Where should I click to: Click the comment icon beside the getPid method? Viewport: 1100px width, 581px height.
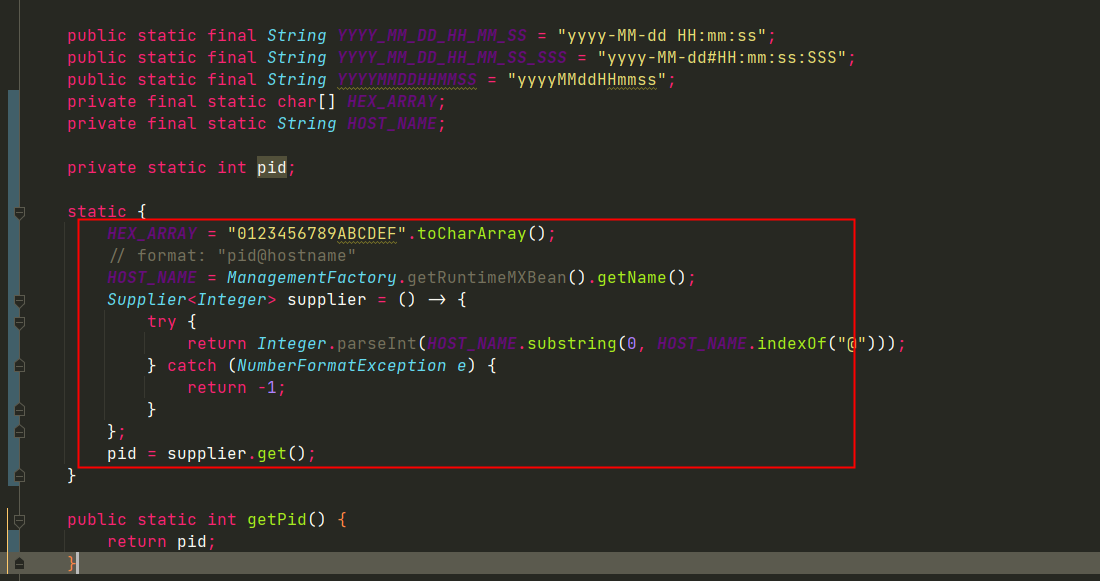pos(20,519)
